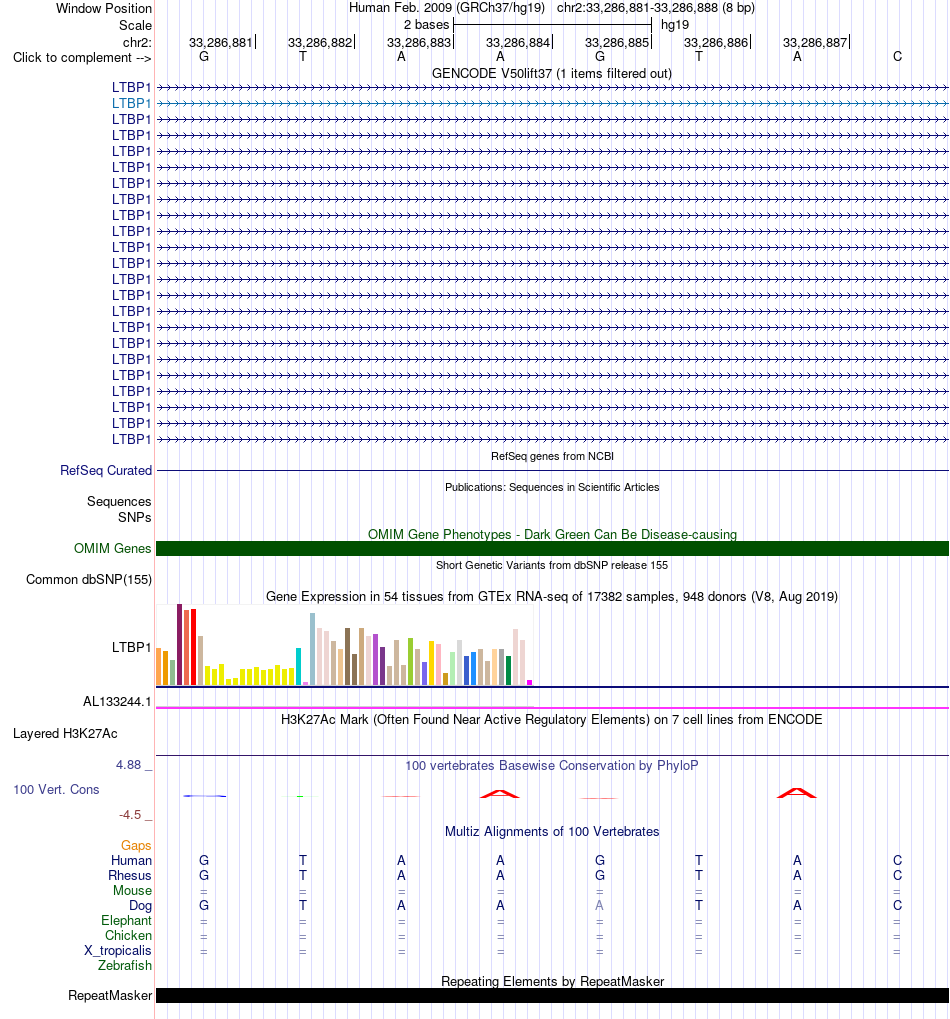Click position label 33,286,881 on ruler
The image size is (950, 1019).
(220, 43)
